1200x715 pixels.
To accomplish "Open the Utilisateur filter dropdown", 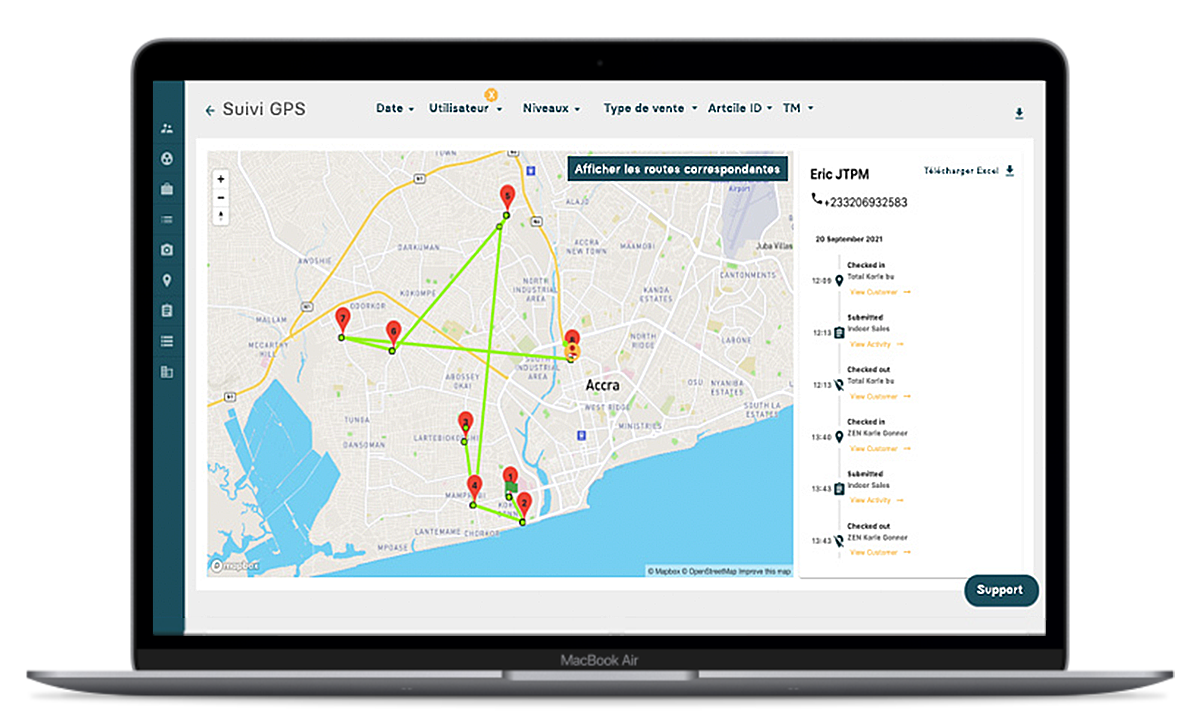I will tap(466, 108).
